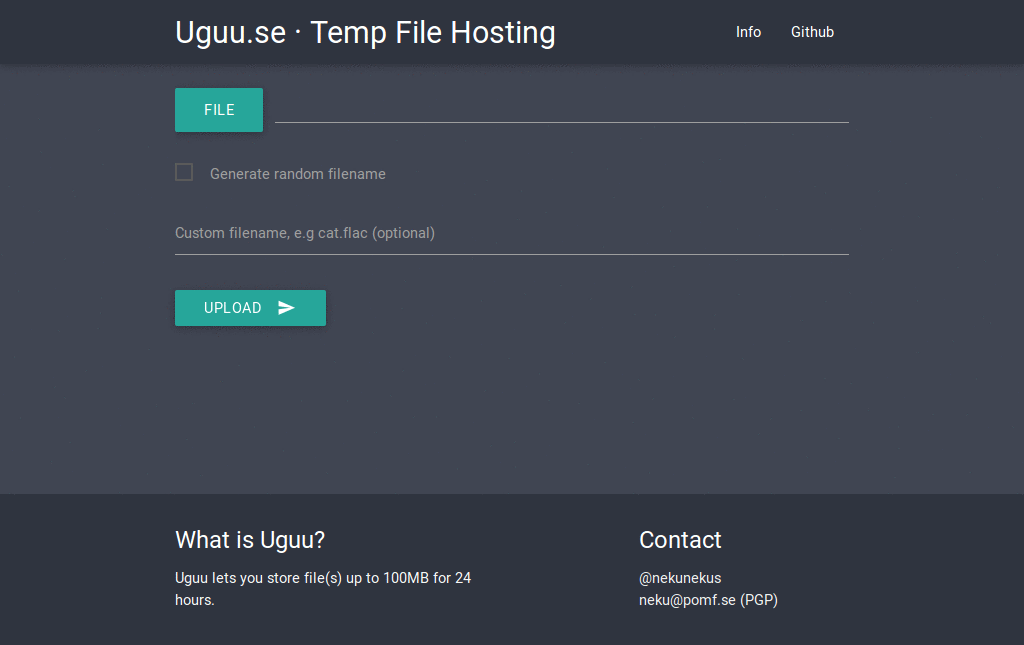This screenshot has width=1024, height=645.
Task: Click the Custom filename input field
Action: 512,234
